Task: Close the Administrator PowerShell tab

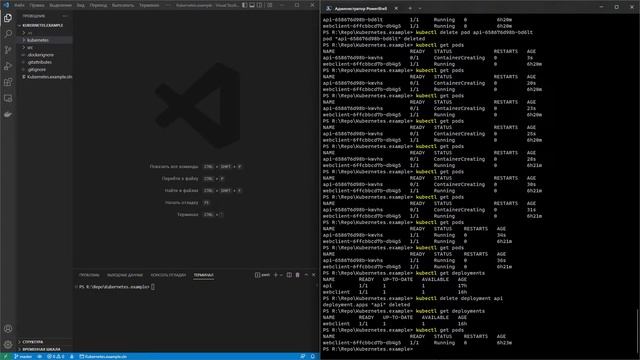Action: 396,8
